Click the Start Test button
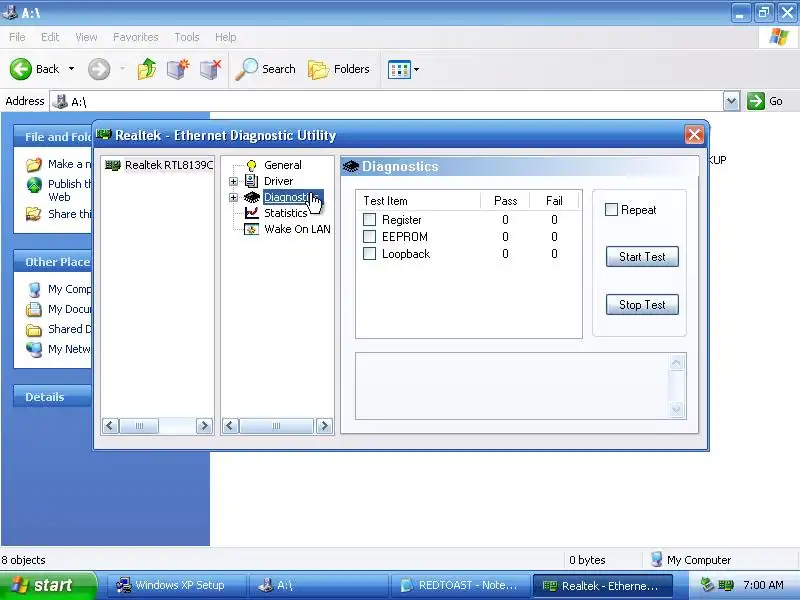800x600 pixels. [x=642, y=257]
